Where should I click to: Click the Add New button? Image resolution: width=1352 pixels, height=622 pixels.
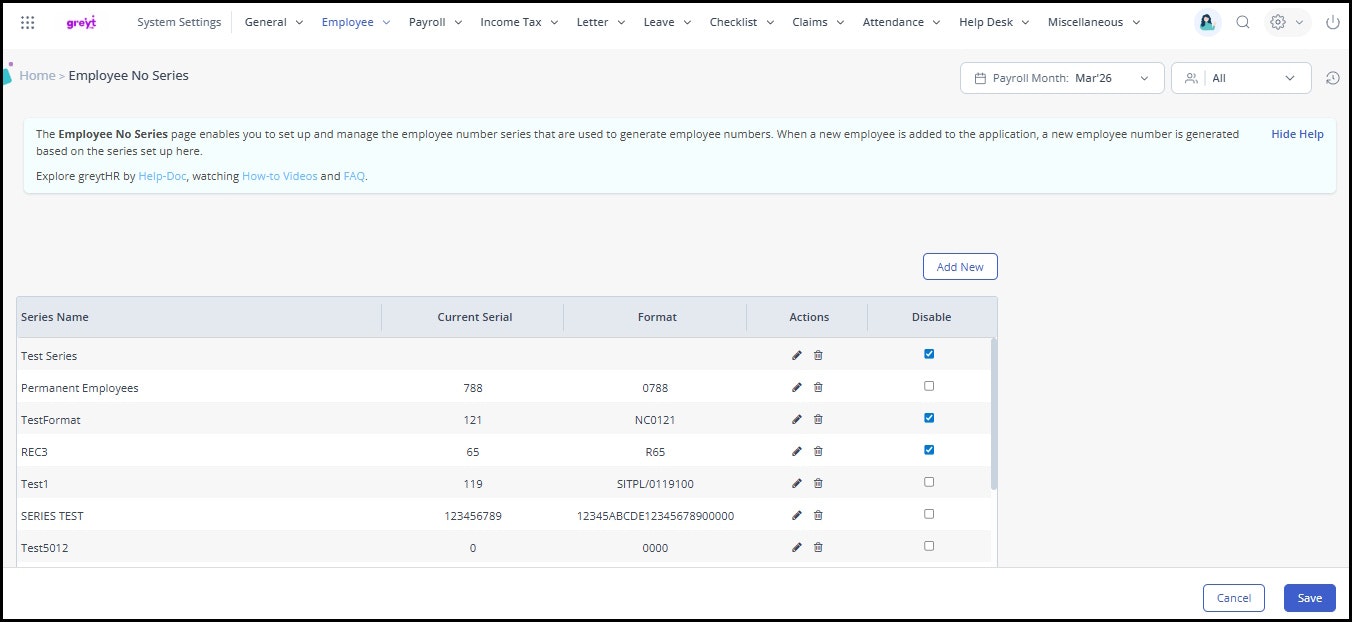(x=959, y=267)
